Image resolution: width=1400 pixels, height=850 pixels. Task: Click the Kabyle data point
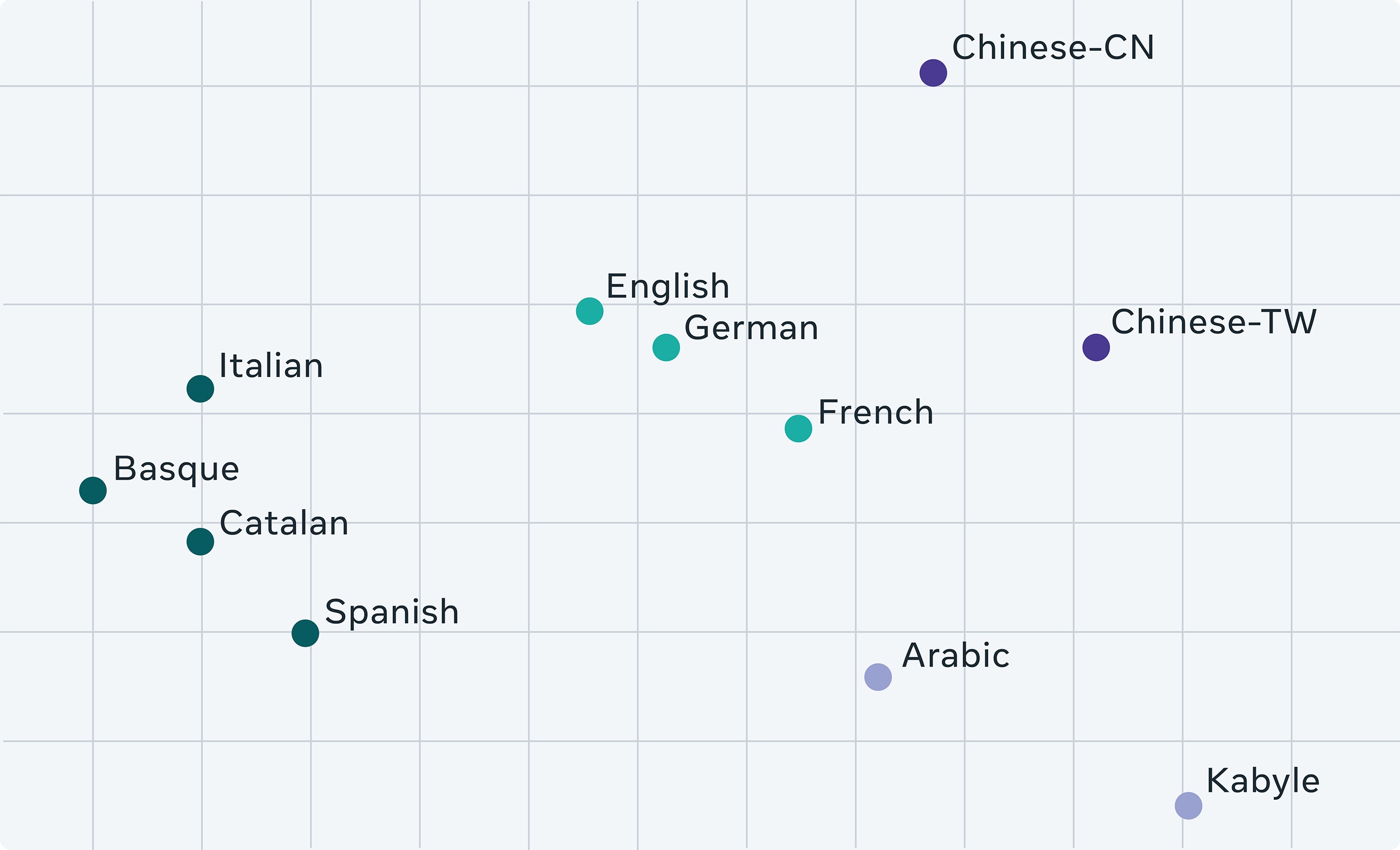pyautogui.click(x=1188, y=805)
